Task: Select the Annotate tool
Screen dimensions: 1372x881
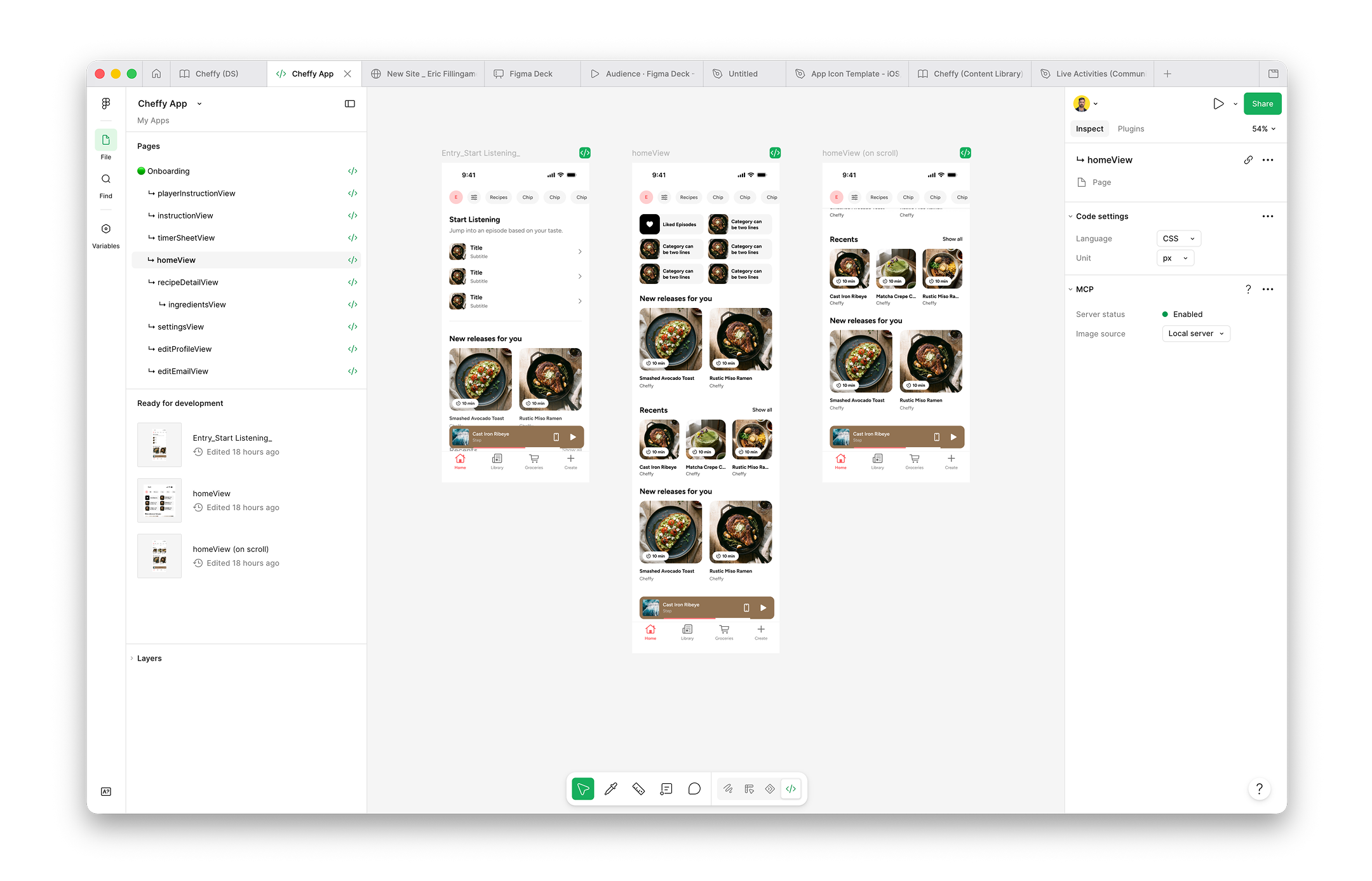Action: click(666, 789)
